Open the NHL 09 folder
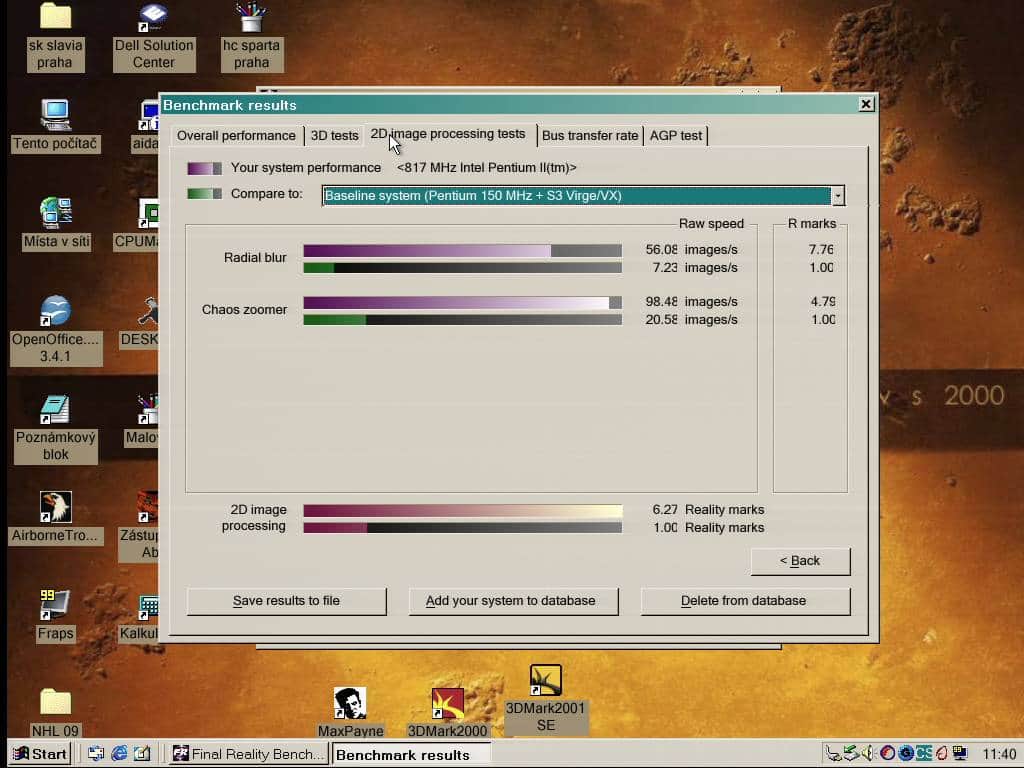This screenshot has width=1024, height=768. [x=56, y=713]
